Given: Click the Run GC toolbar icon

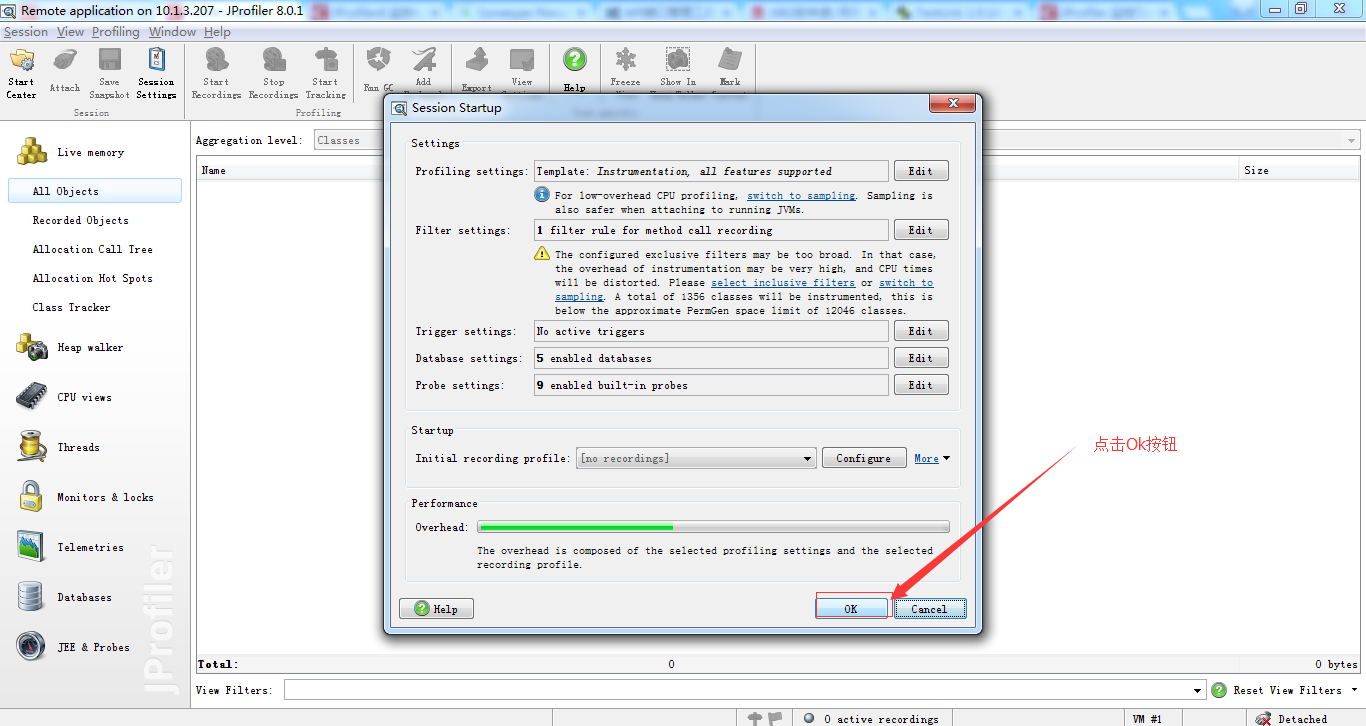Looking at the screenshot, I should (378, 70).
